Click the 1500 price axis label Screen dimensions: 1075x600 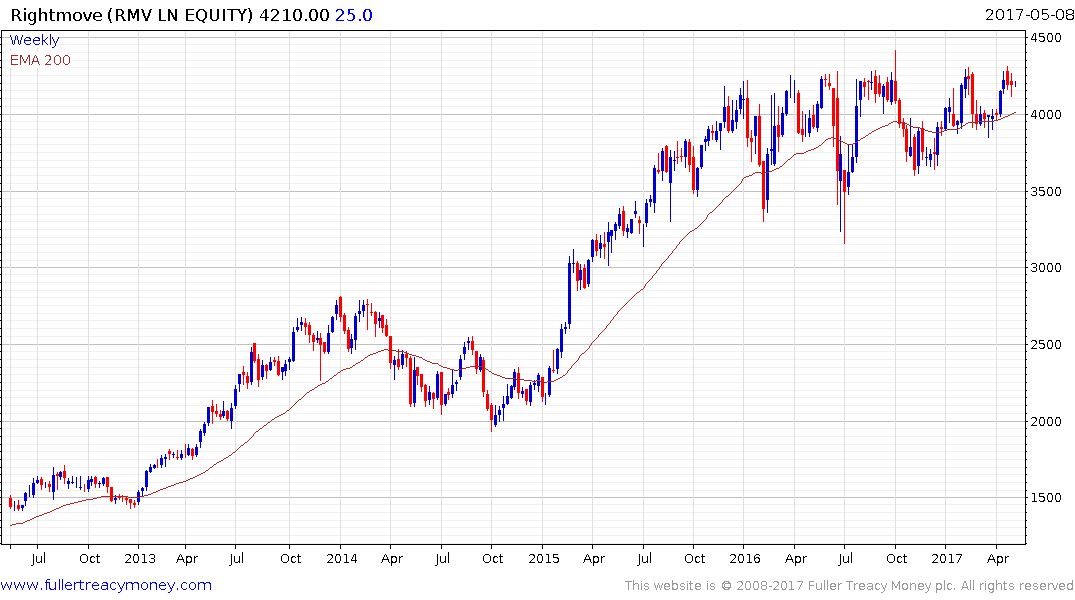[1046, 498]
